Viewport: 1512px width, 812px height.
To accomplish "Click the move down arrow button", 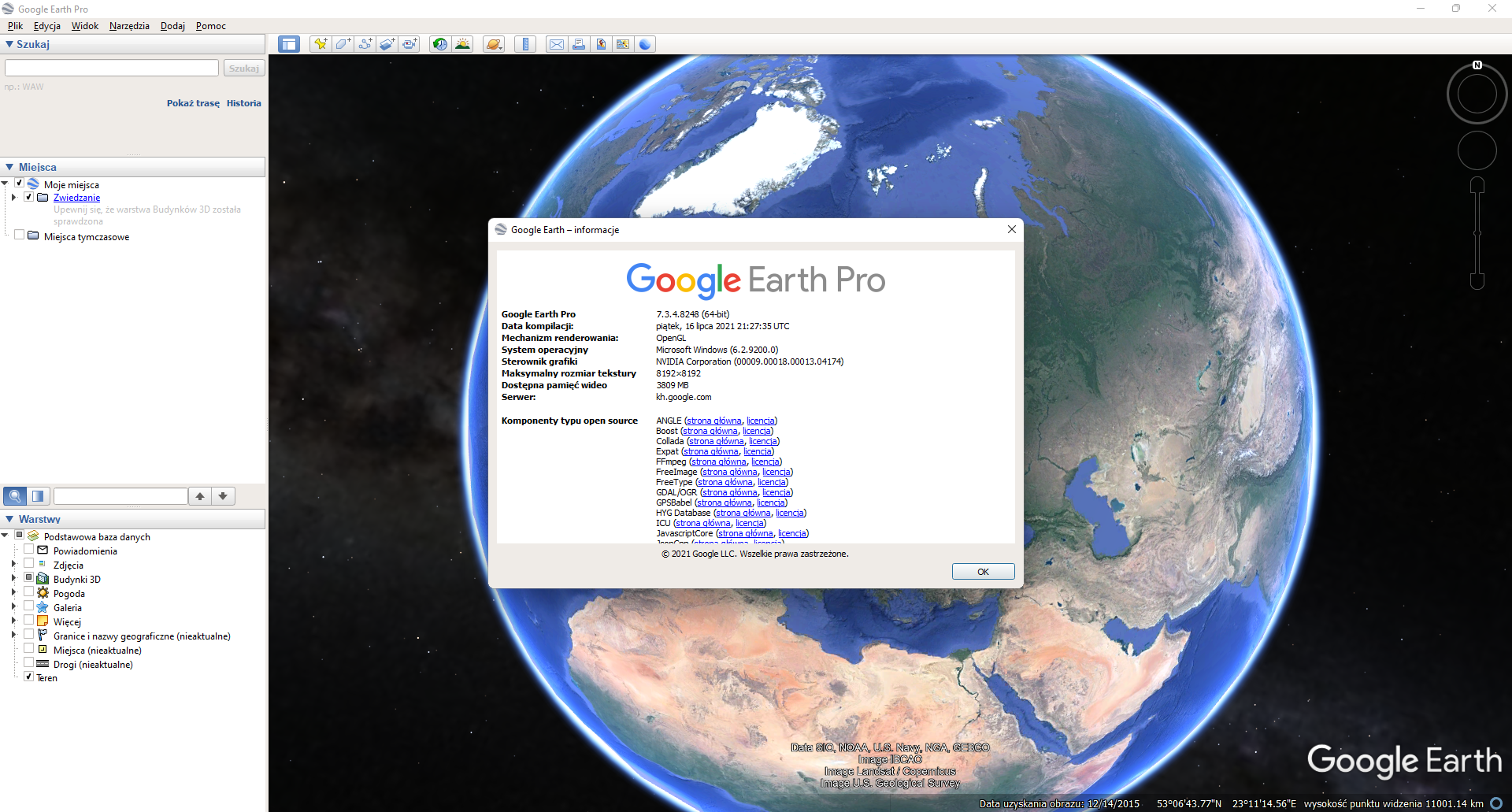I will 224,496.
